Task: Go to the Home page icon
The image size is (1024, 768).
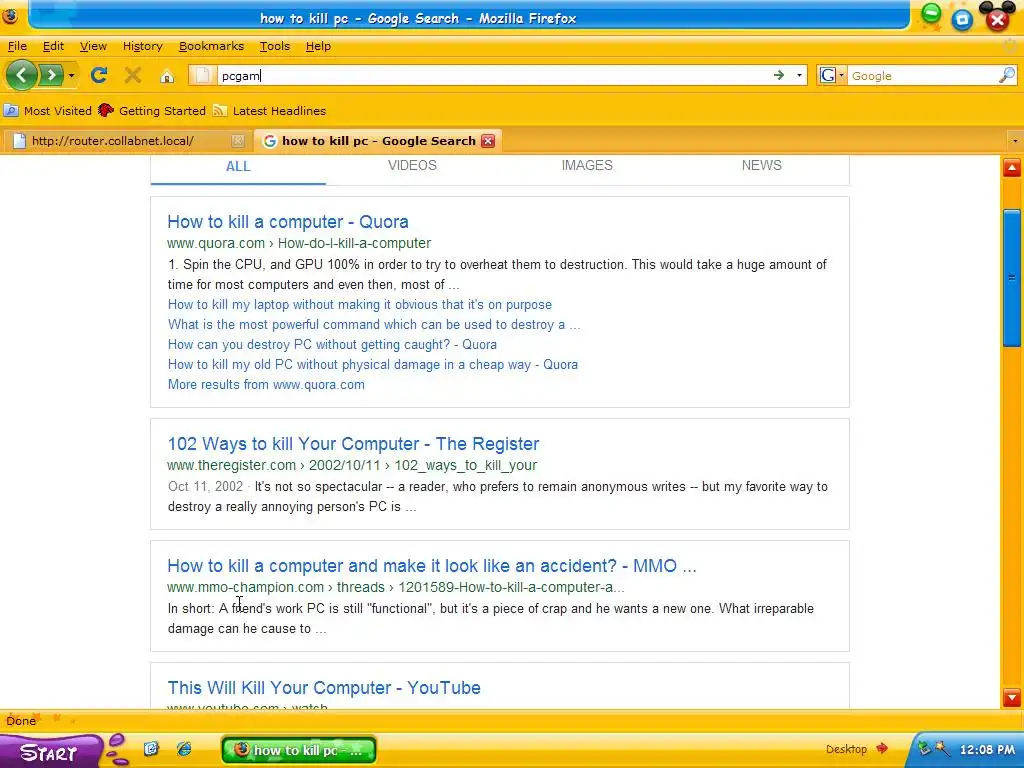Action: [x=167, y=76]
